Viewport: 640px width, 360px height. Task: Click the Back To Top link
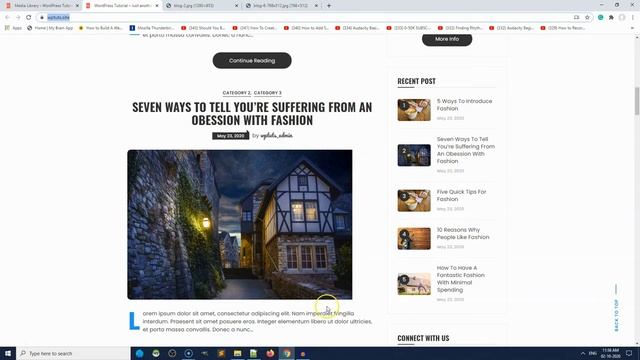click(616, 315)
